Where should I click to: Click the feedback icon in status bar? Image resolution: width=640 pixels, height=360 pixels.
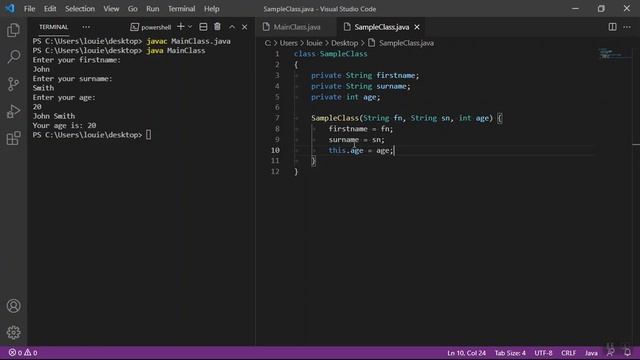click(610, 353)
